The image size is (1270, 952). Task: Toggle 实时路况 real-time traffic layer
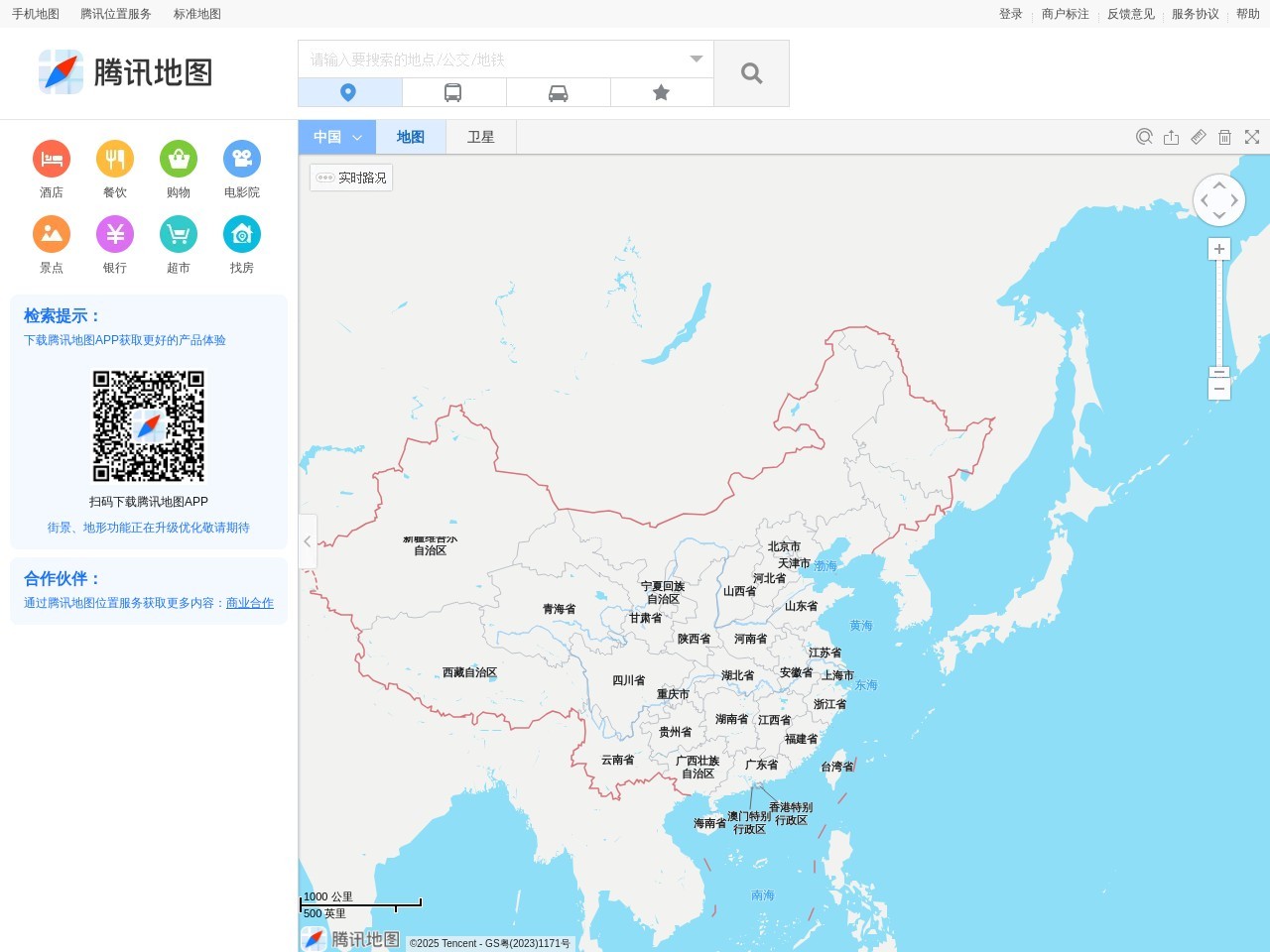pos(350,177)
